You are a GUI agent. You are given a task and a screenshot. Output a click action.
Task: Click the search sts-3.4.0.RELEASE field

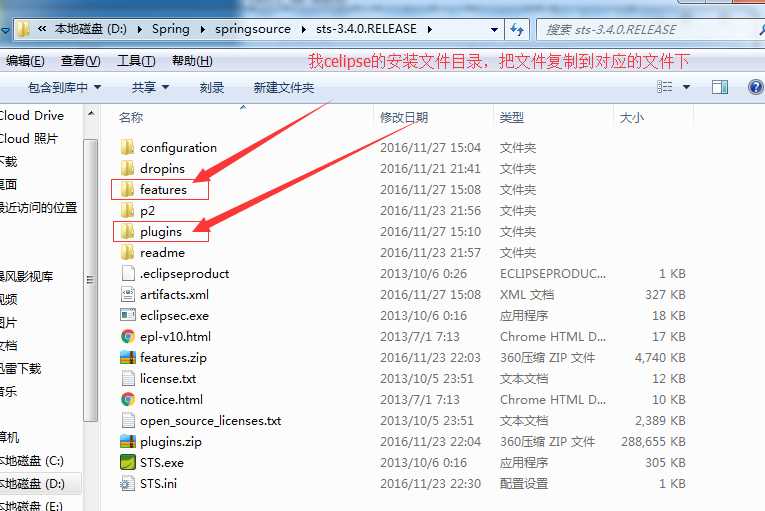(649, 29)
